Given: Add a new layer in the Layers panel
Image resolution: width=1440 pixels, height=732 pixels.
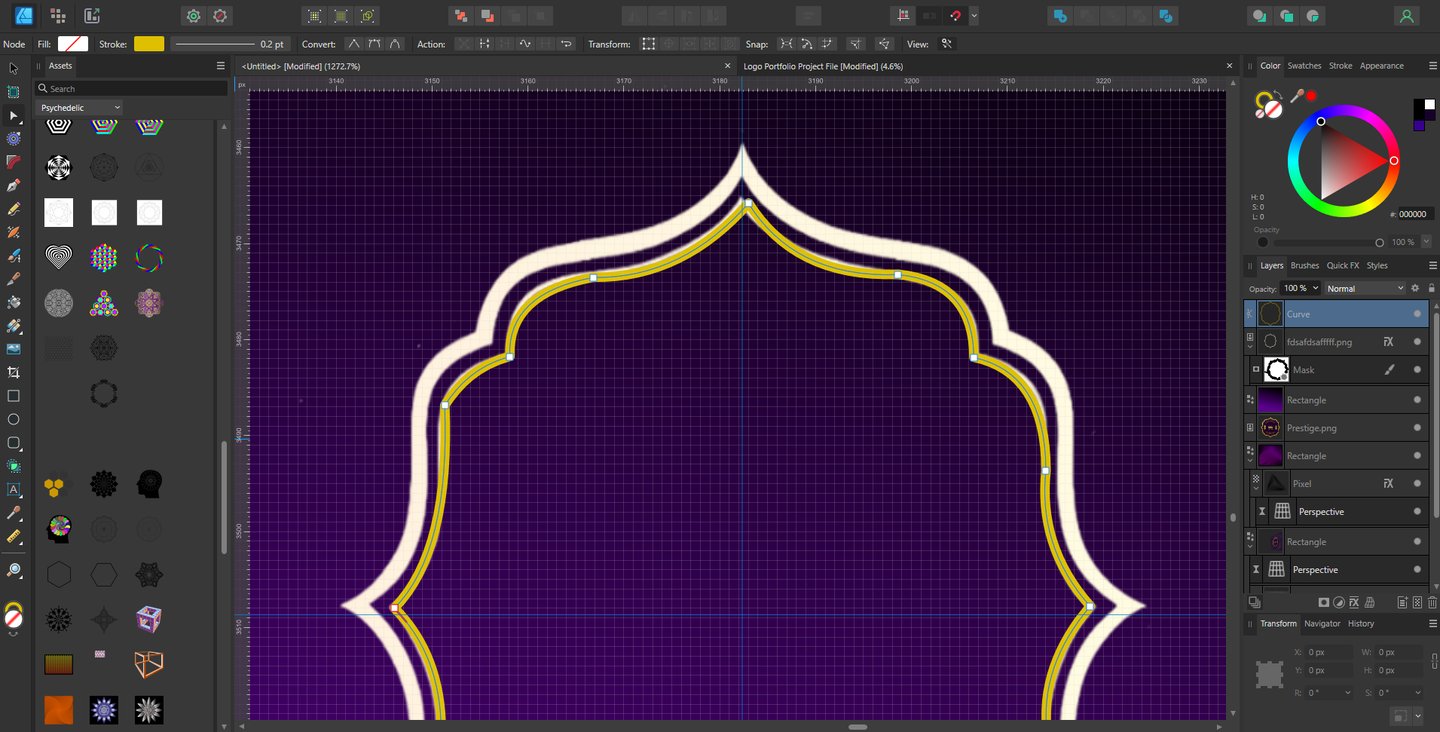Looking at the screenshot, I should (1402, 602).
